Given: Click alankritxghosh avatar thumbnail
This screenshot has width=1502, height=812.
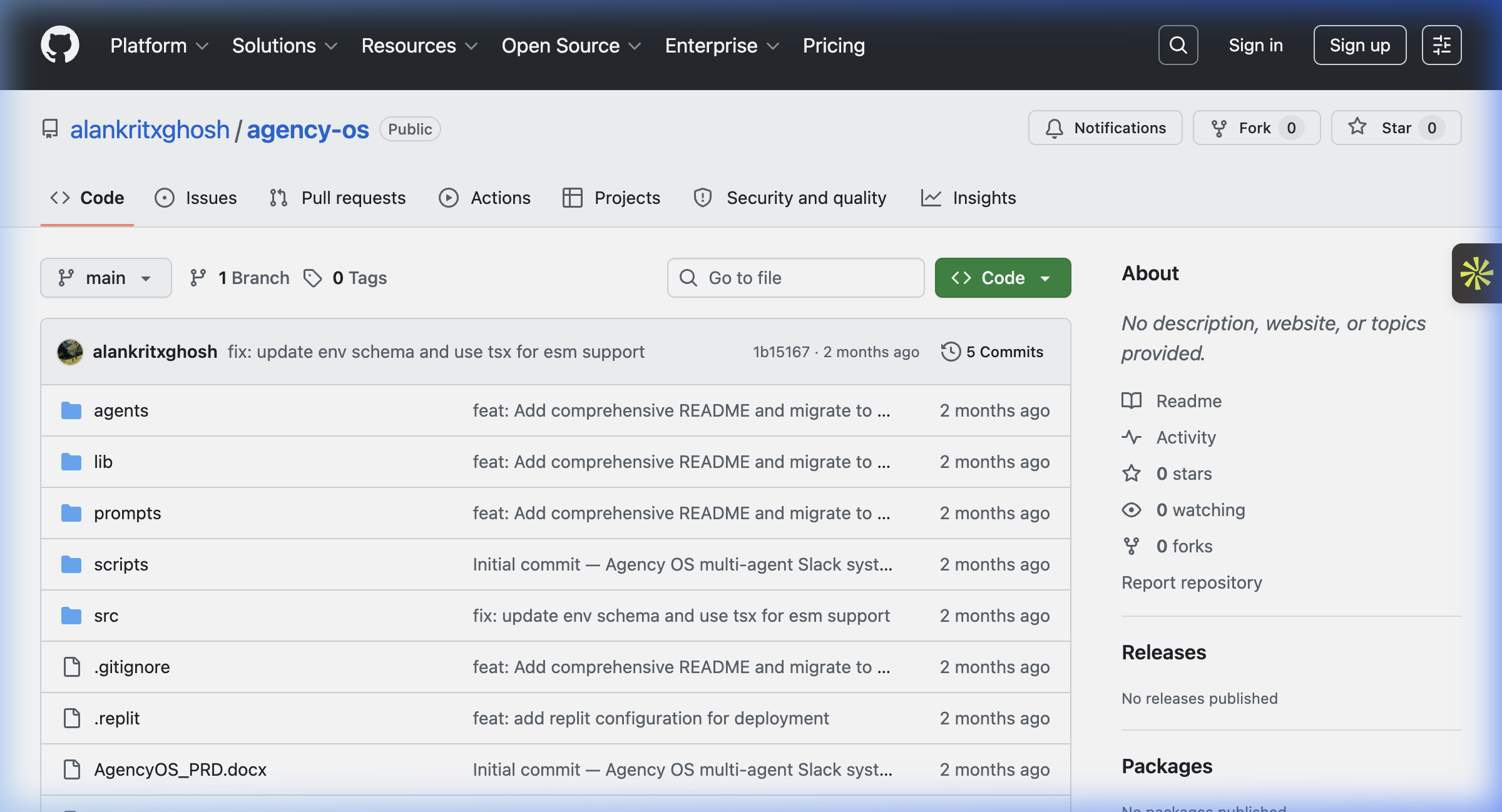Looking at the screenshot, I should [70, 352].
